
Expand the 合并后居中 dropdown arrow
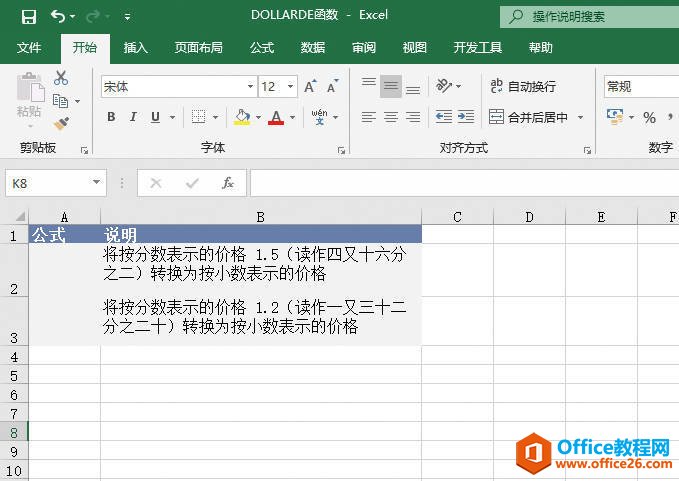pos(580,117)
